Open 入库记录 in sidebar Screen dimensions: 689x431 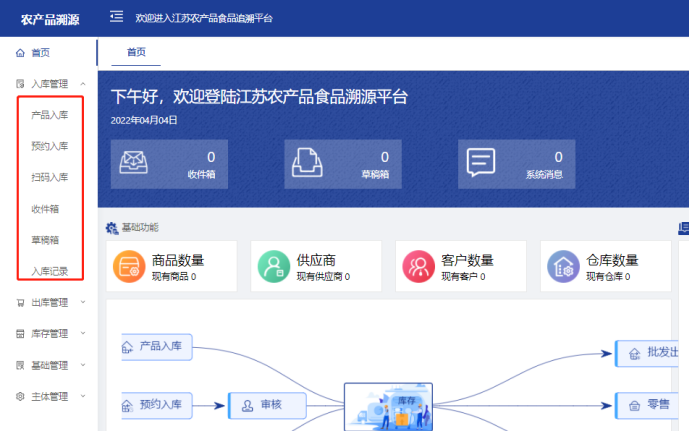(50, 271)
